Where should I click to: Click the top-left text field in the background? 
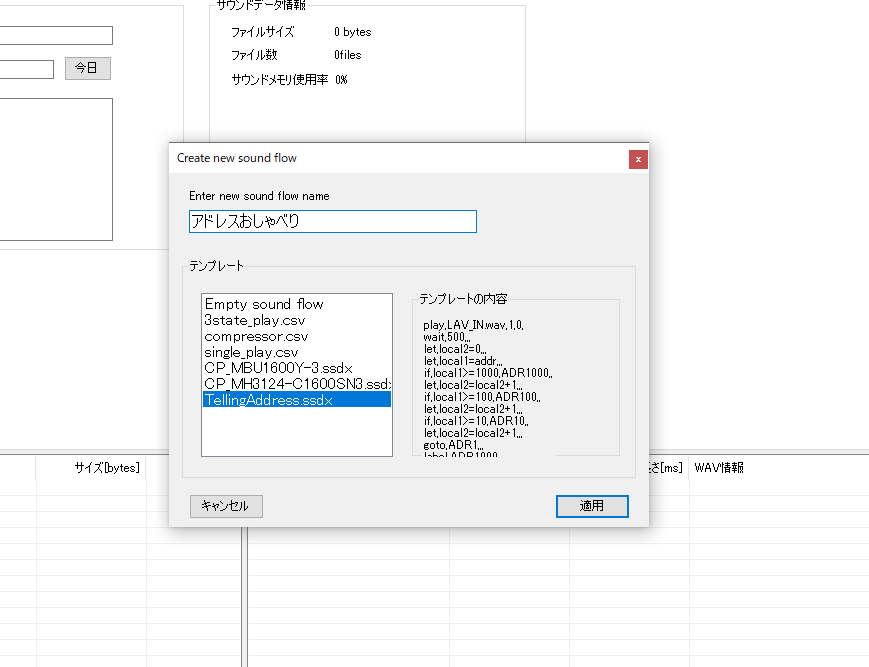coord(55,36)
